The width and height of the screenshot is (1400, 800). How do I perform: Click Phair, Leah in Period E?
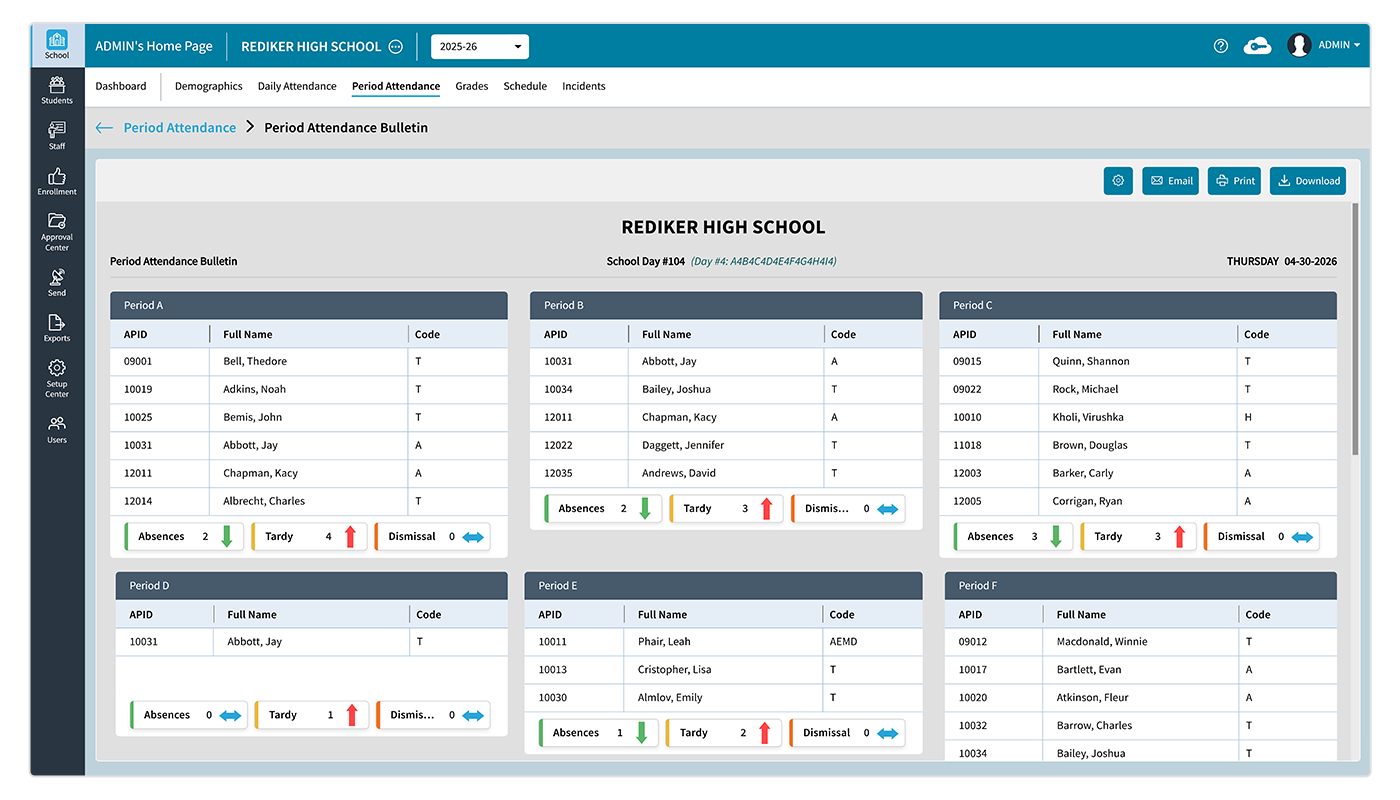click(664, 641)
